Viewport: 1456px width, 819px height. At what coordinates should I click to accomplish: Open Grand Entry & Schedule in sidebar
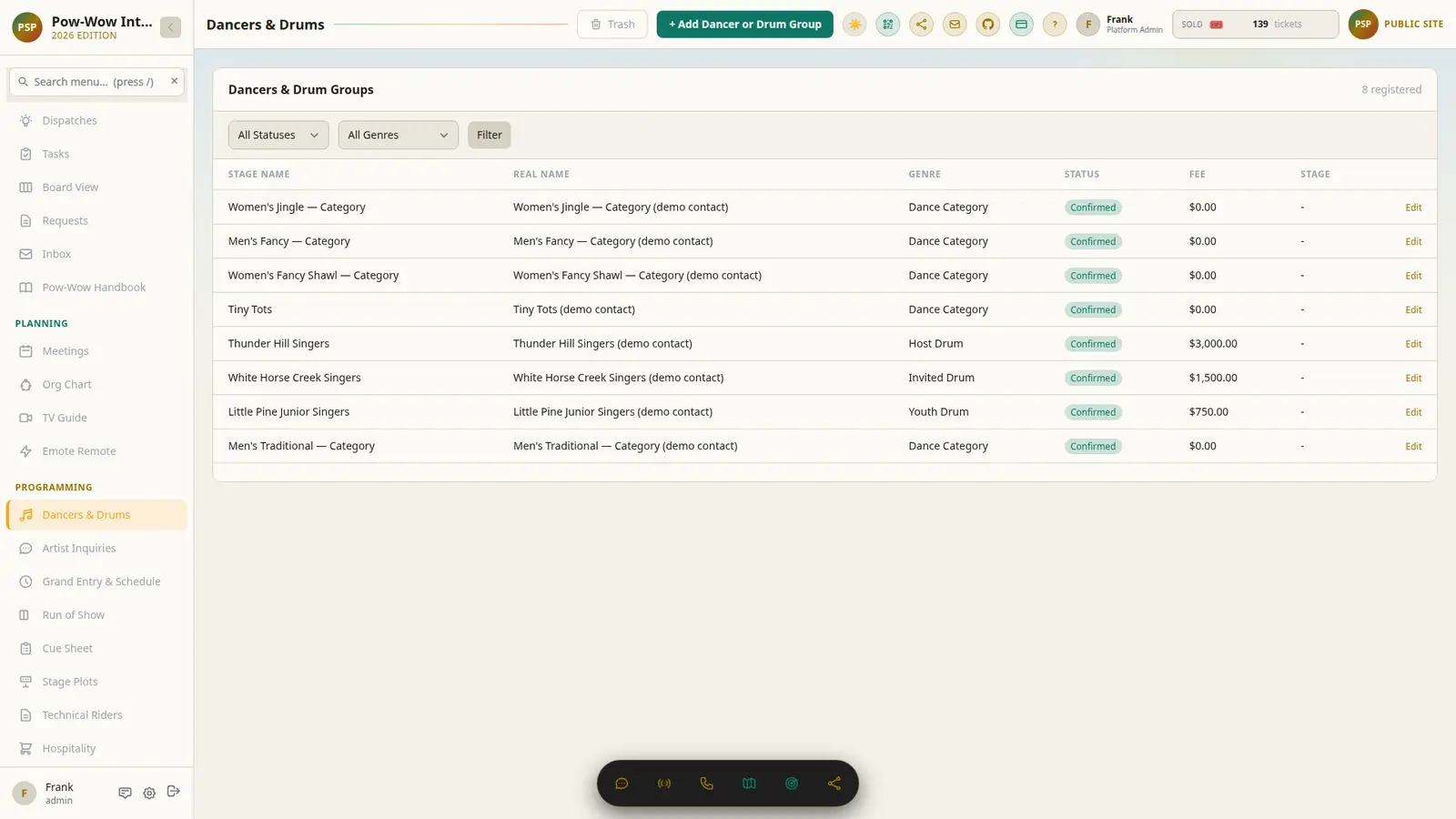[x=96, y=581]
